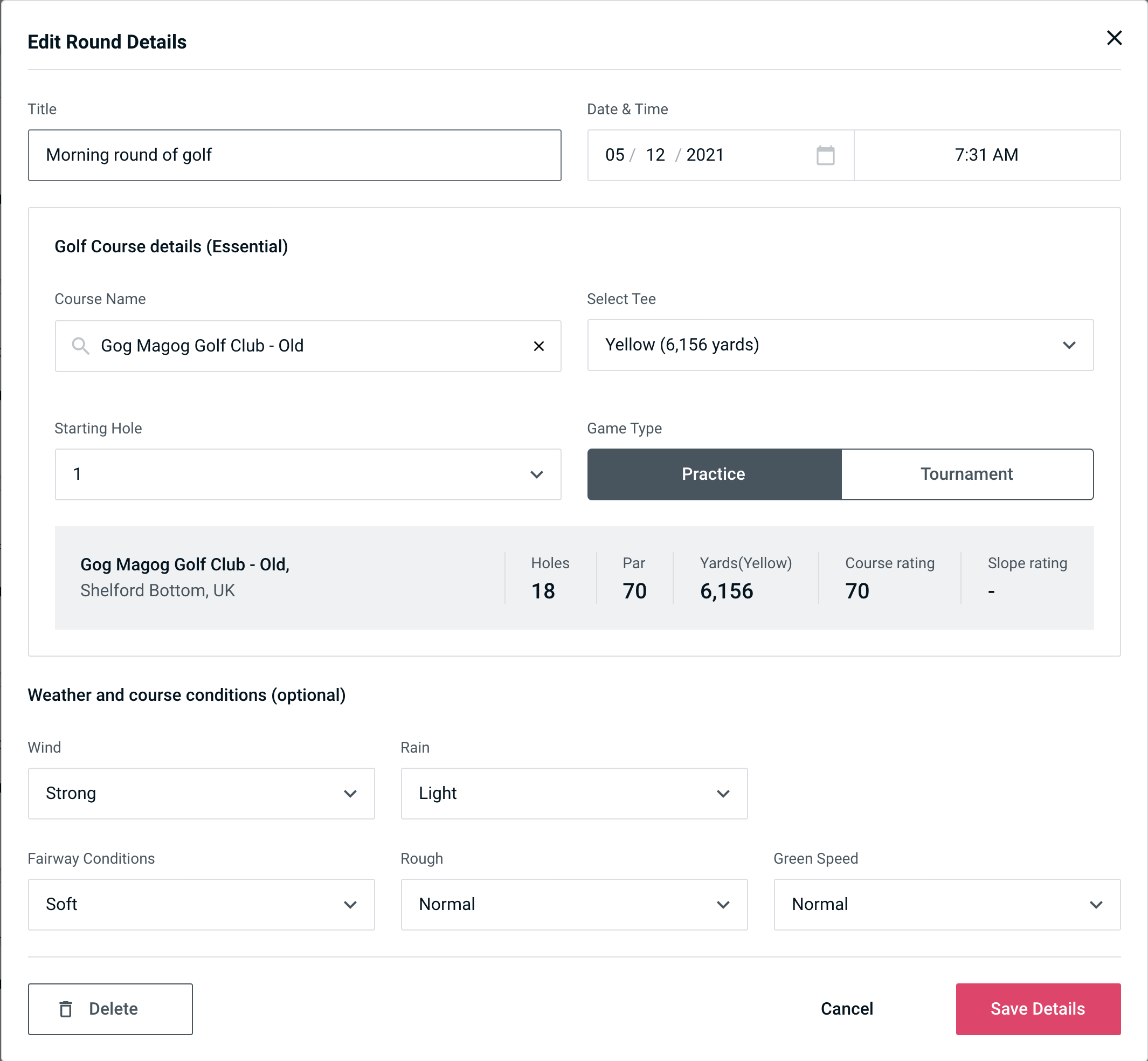Click the clear (X) icon in Course Name field
Image resolution: width=1148 pixels, height=1061 pixels.
click(540, 345)
